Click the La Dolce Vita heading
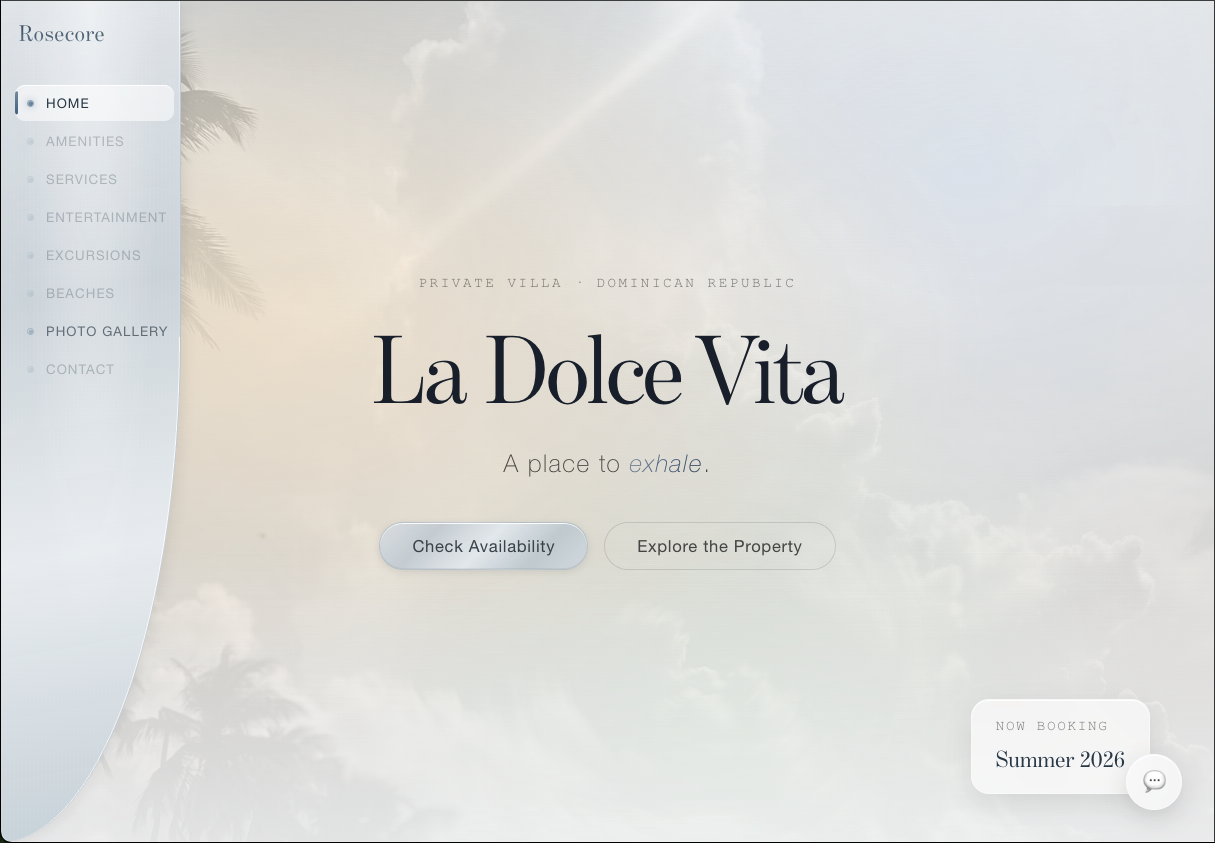This screenshot has width=1215, height=843. (x=608, y=371)
